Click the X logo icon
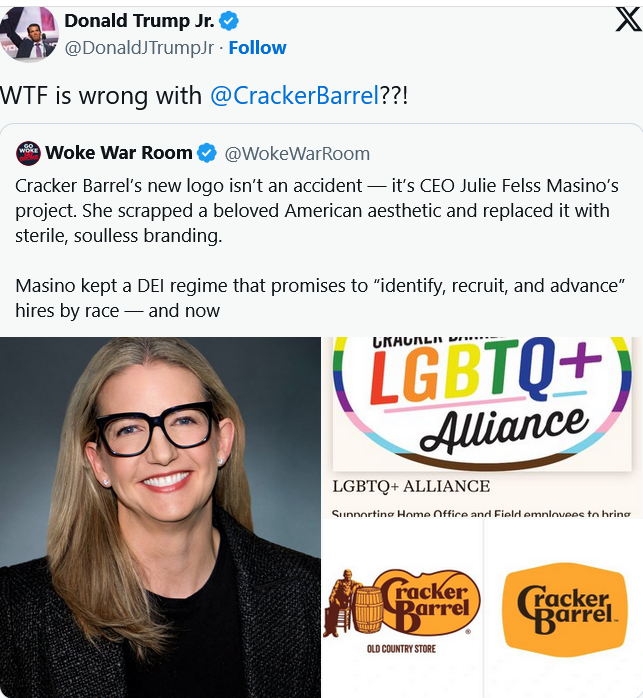Image resolution: width=643 pixels, height=698 pixels. (x=628, y=20)
